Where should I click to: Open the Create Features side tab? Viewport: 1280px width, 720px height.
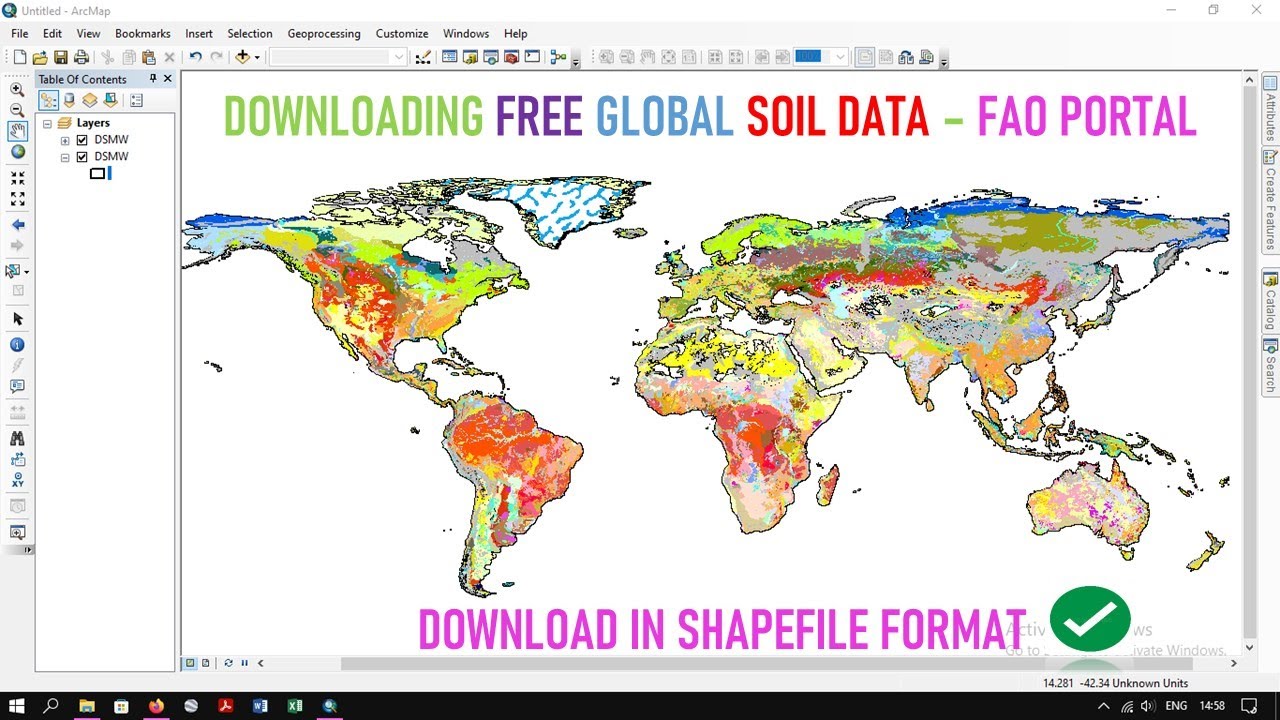(1270, 200)
